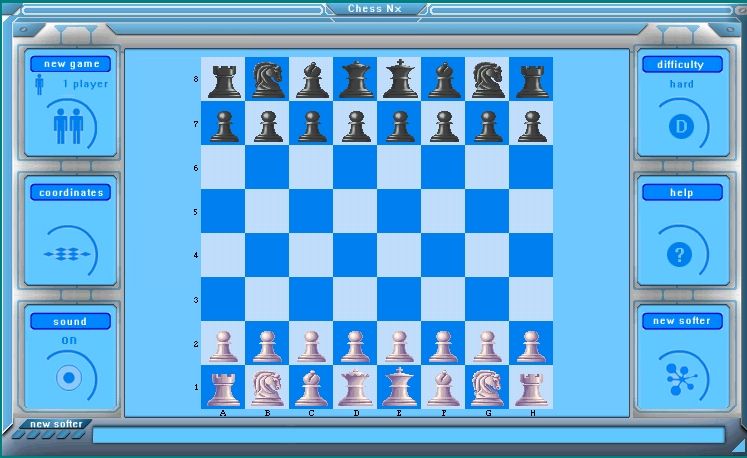This screenshot has height=458, width=747.
Task: Select the white rook on H1
Action: pos(531,387)
